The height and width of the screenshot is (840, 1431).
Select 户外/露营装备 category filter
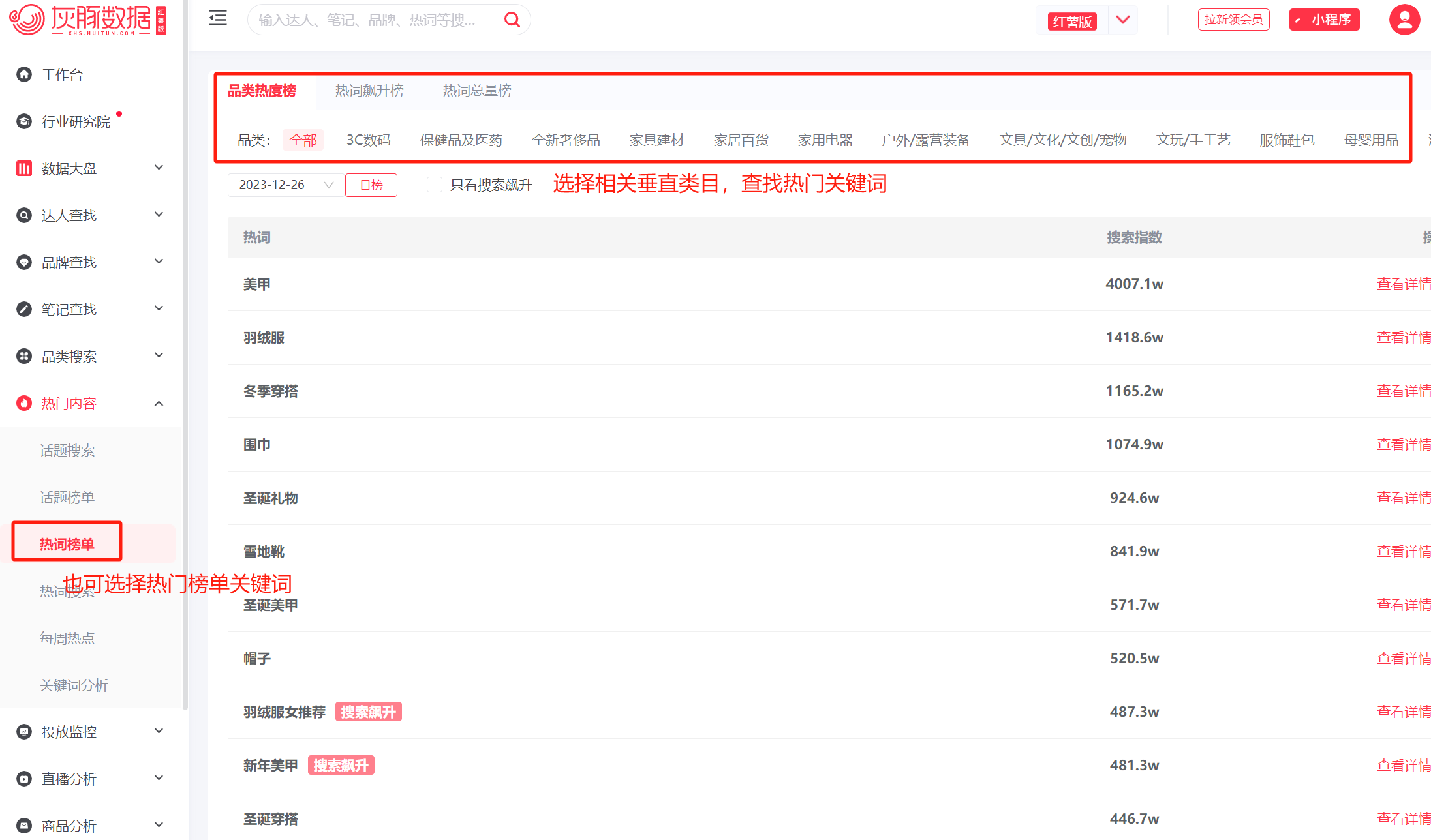(x=926, y=140)
